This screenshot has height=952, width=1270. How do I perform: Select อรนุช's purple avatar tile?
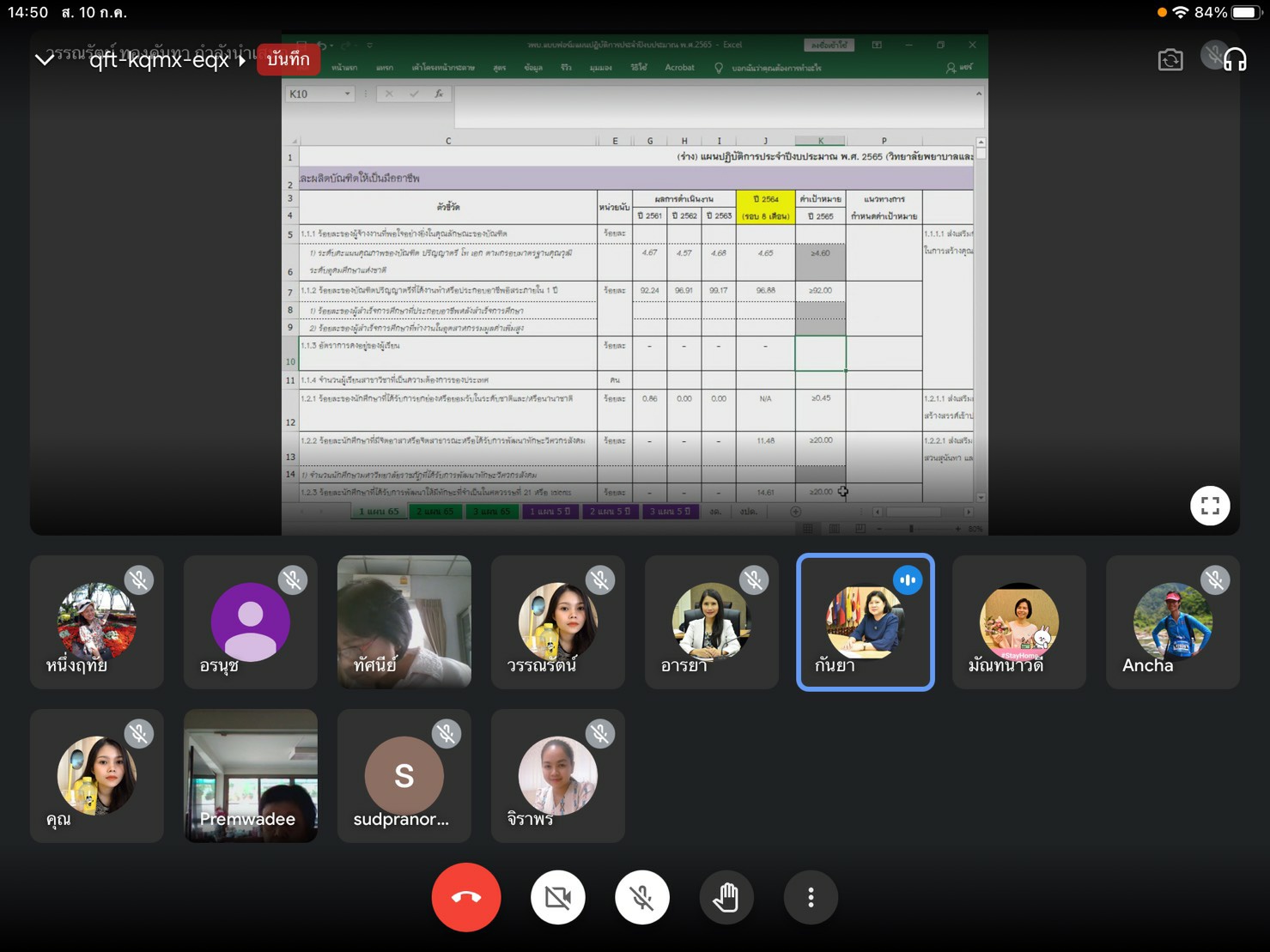[250, 622]
